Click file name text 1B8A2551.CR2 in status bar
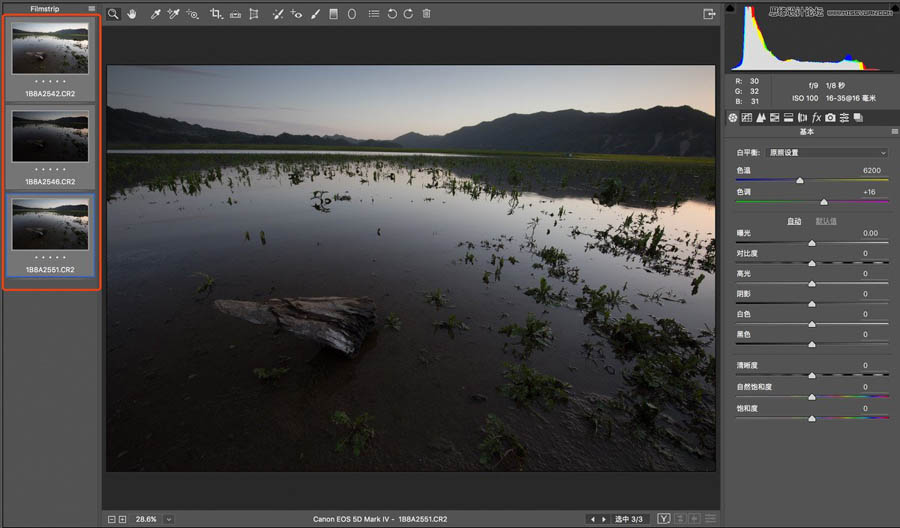This screenshot has height=528, width=900. point(422,519)
